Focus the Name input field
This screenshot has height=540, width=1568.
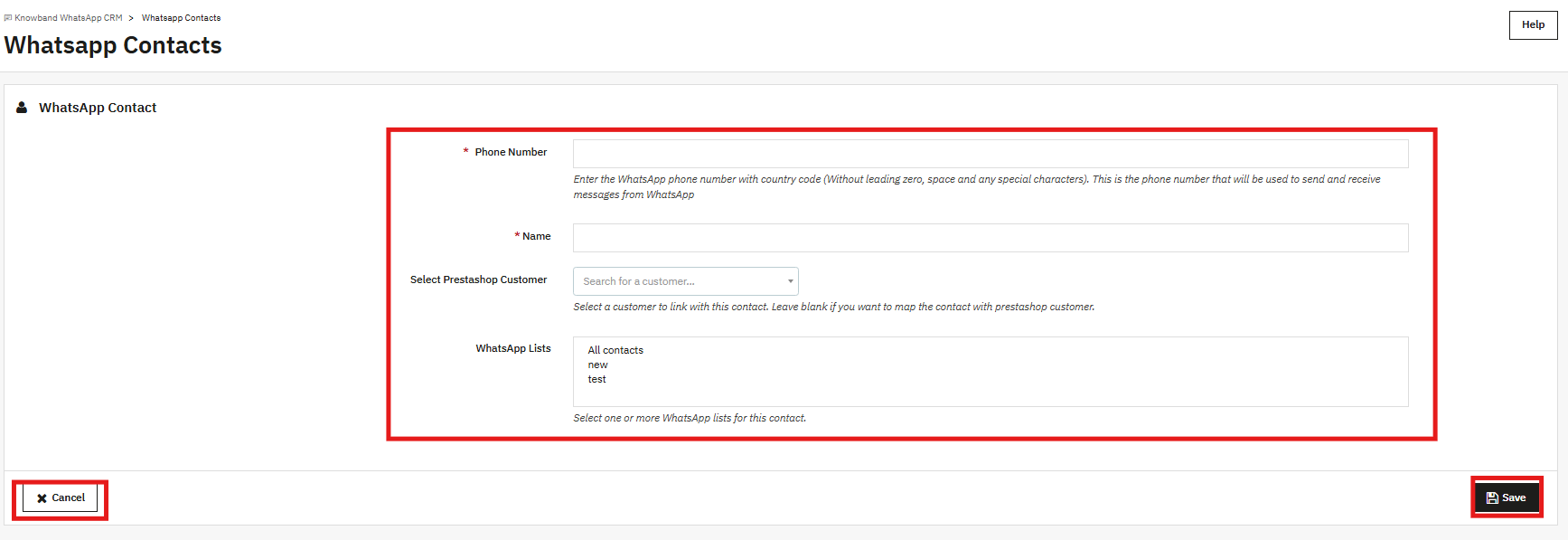(x=991, y=238)
